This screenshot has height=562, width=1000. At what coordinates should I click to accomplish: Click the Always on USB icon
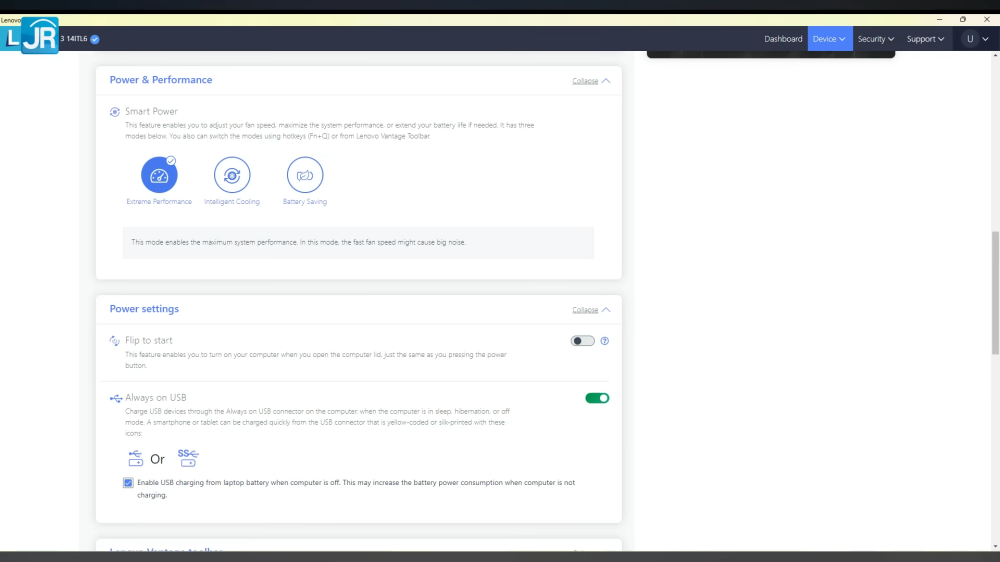pyautogui.click(x=115, y=398)
